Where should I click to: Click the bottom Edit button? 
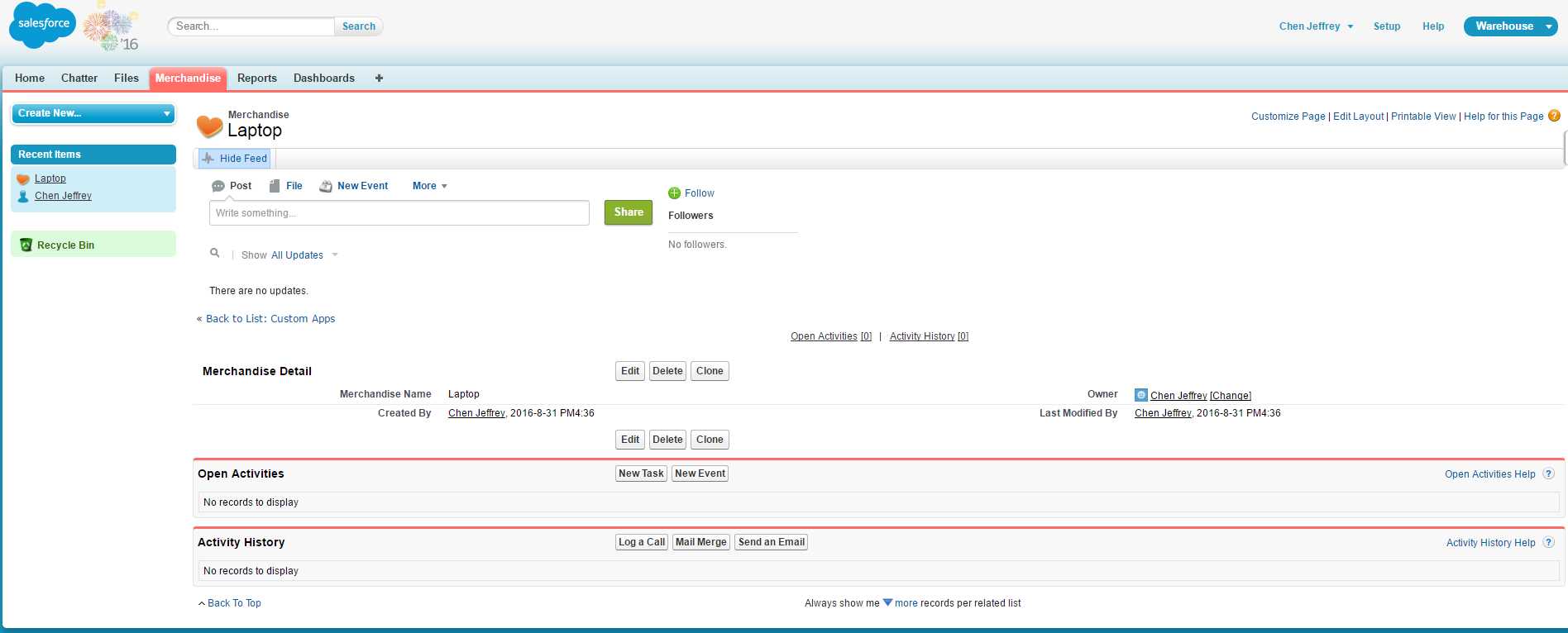[x=630, y=440]
